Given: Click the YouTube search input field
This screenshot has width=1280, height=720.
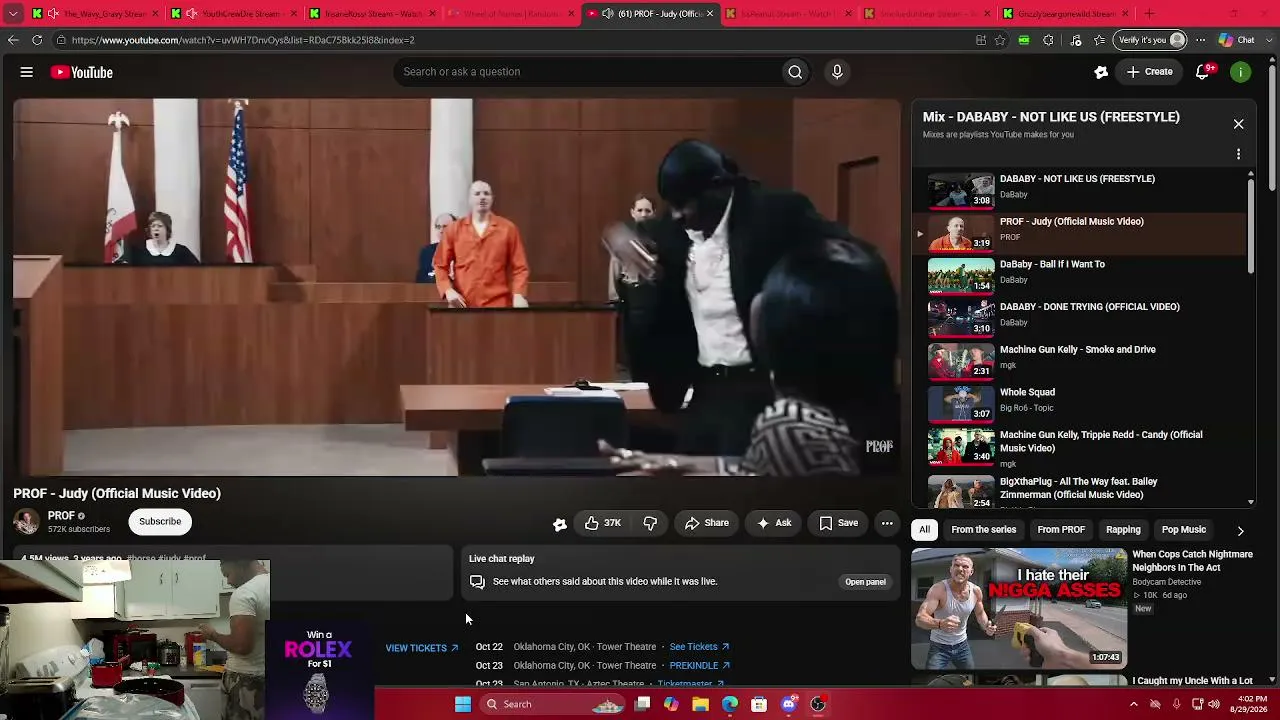Looking at the screenshot, I should click(590, 72).
